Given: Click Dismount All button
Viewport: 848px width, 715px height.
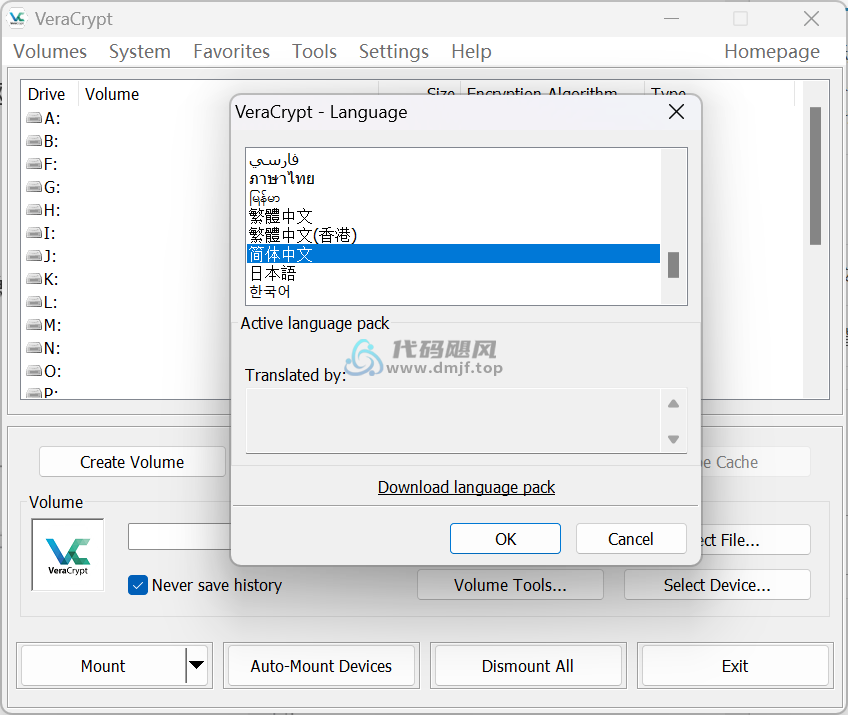Looking at the screenshot, I should click(x=528, y=665).
